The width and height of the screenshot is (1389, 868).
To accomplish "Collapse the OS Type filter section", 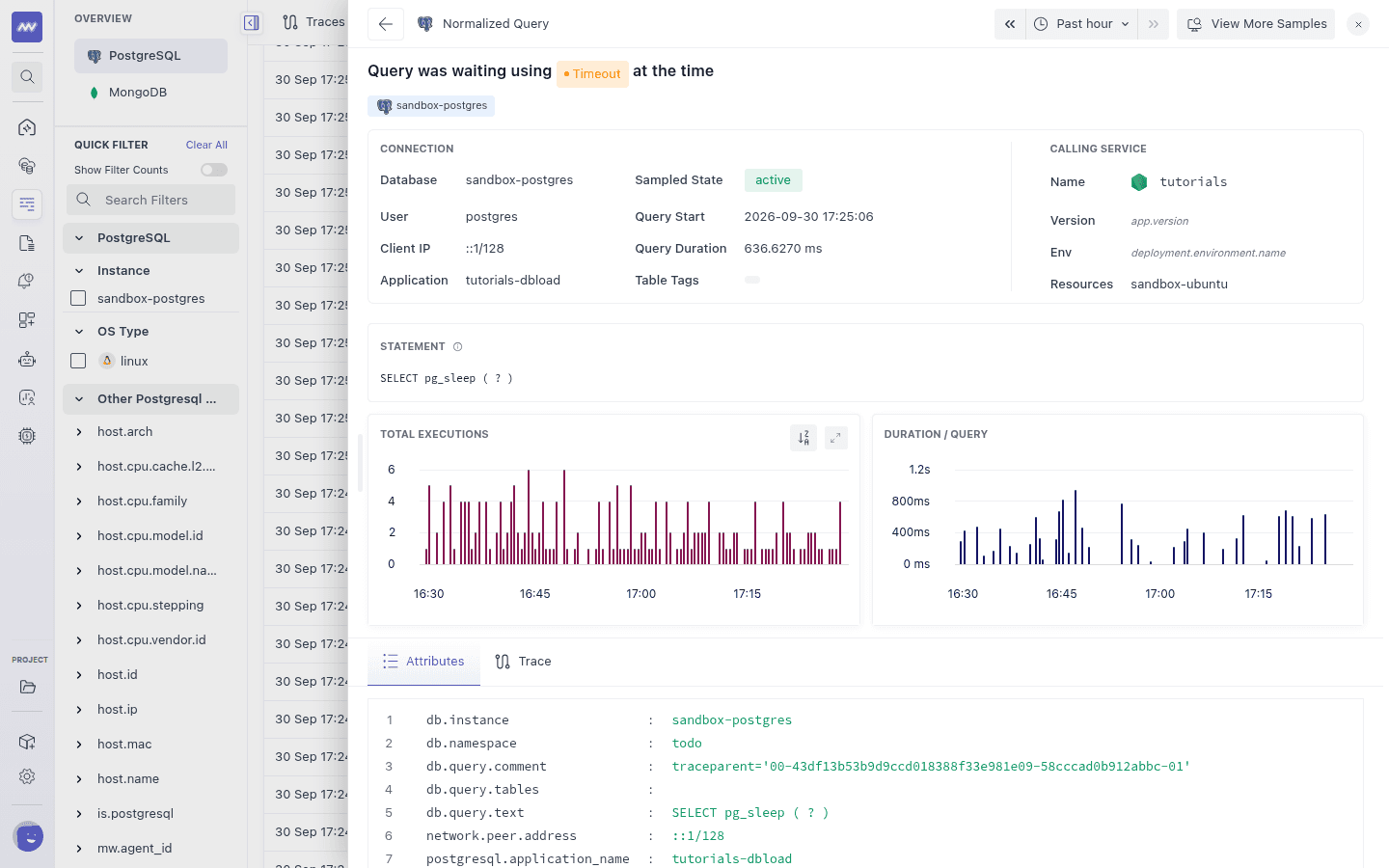I will 79,332.
